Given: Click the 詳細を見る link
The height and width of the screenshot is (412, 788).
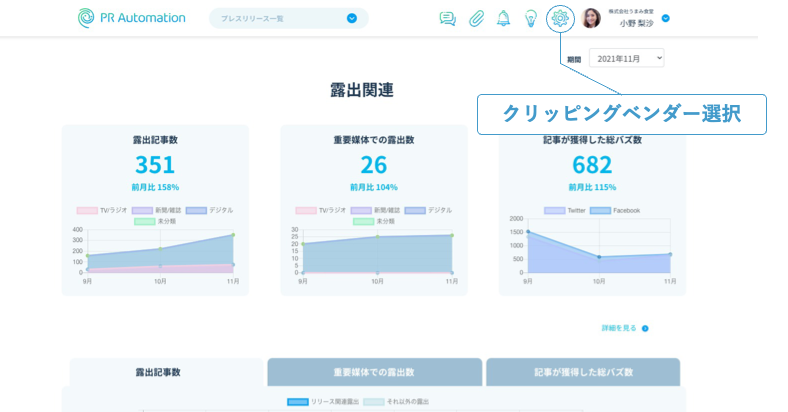Looking at the screenshot, I should click(619, 328).
